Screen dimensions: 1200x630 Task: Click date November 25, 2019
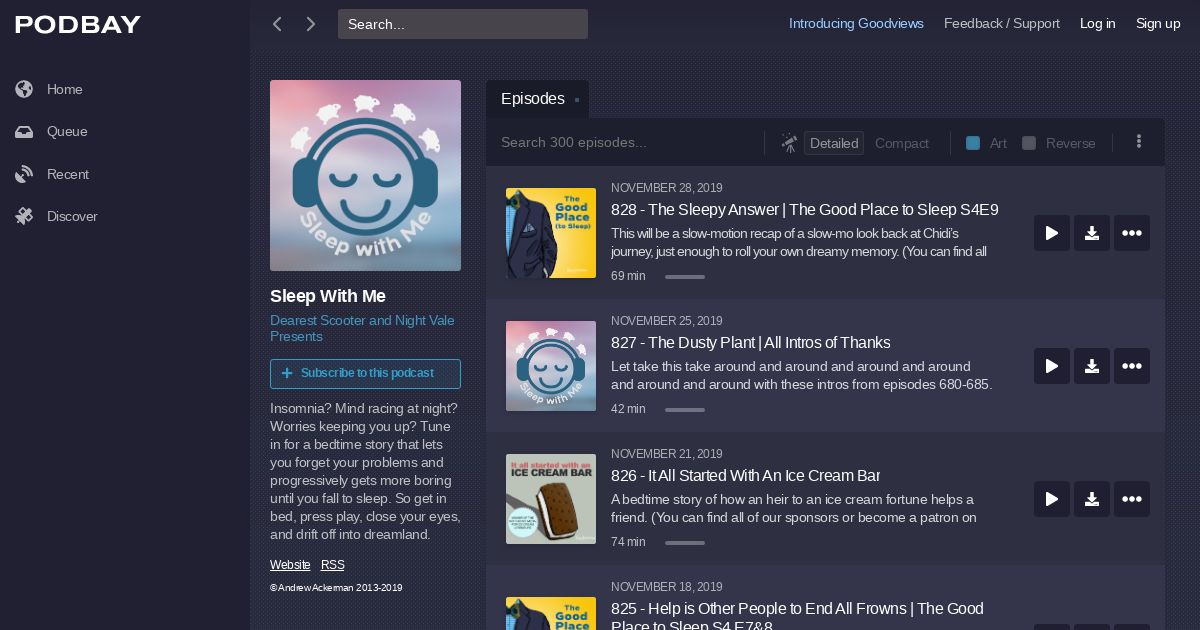pos(667,321)
